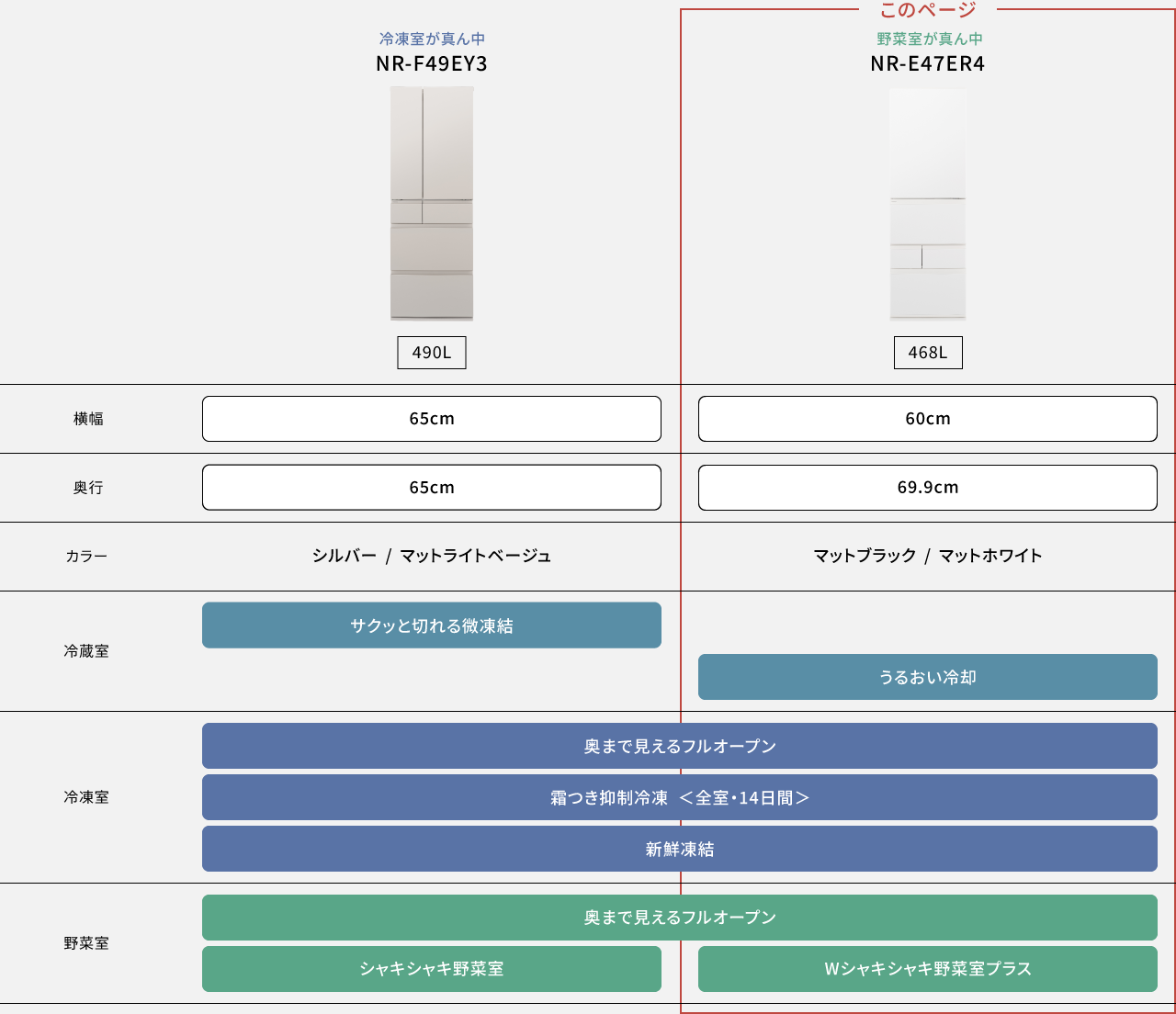The height and width of the screenshot is (1014, 1176).
Task: Click the NR-F49EY3 model name
Action: click(x=432, y=63)
